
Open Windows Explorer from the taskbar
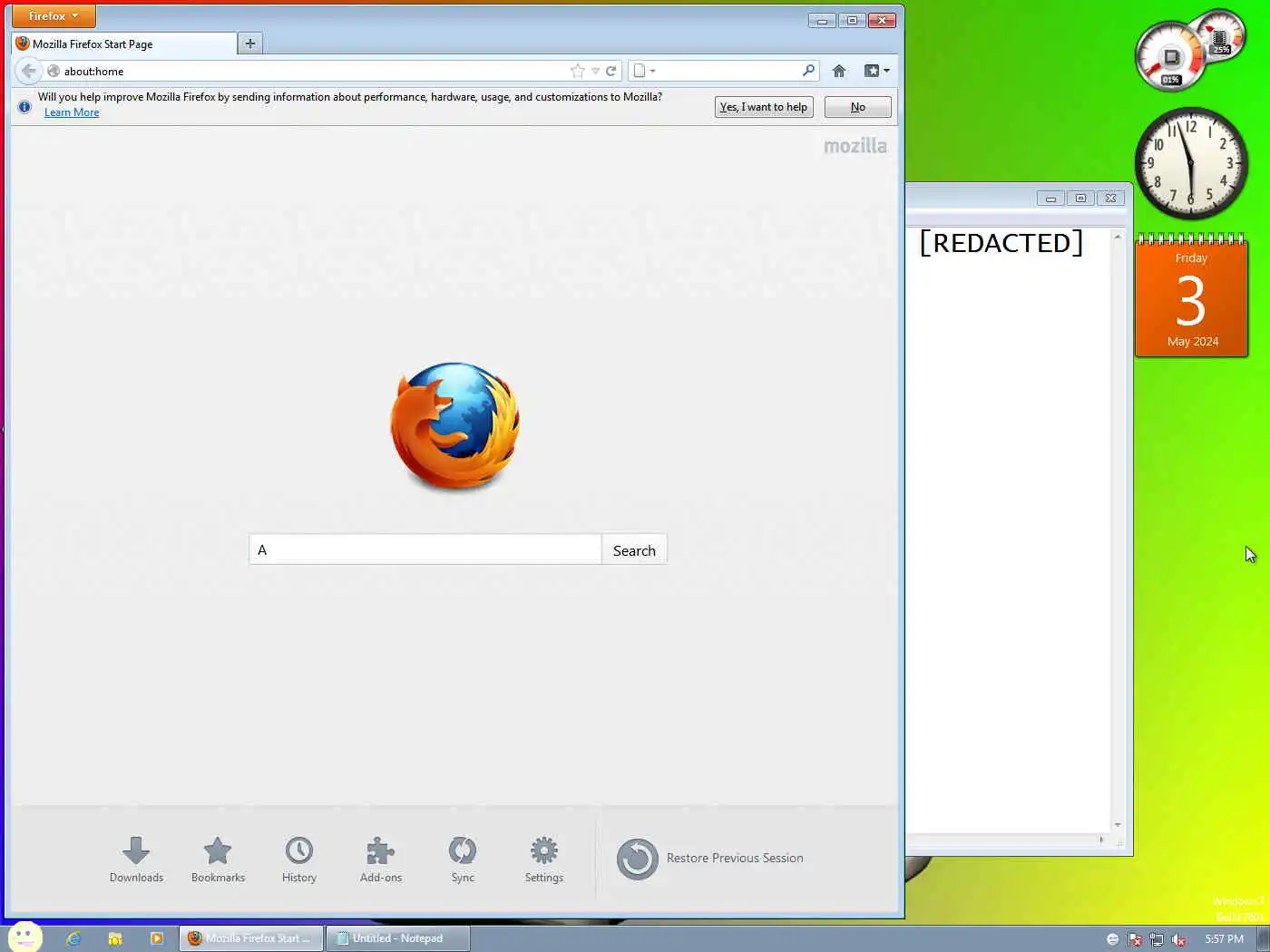(114, 938)
